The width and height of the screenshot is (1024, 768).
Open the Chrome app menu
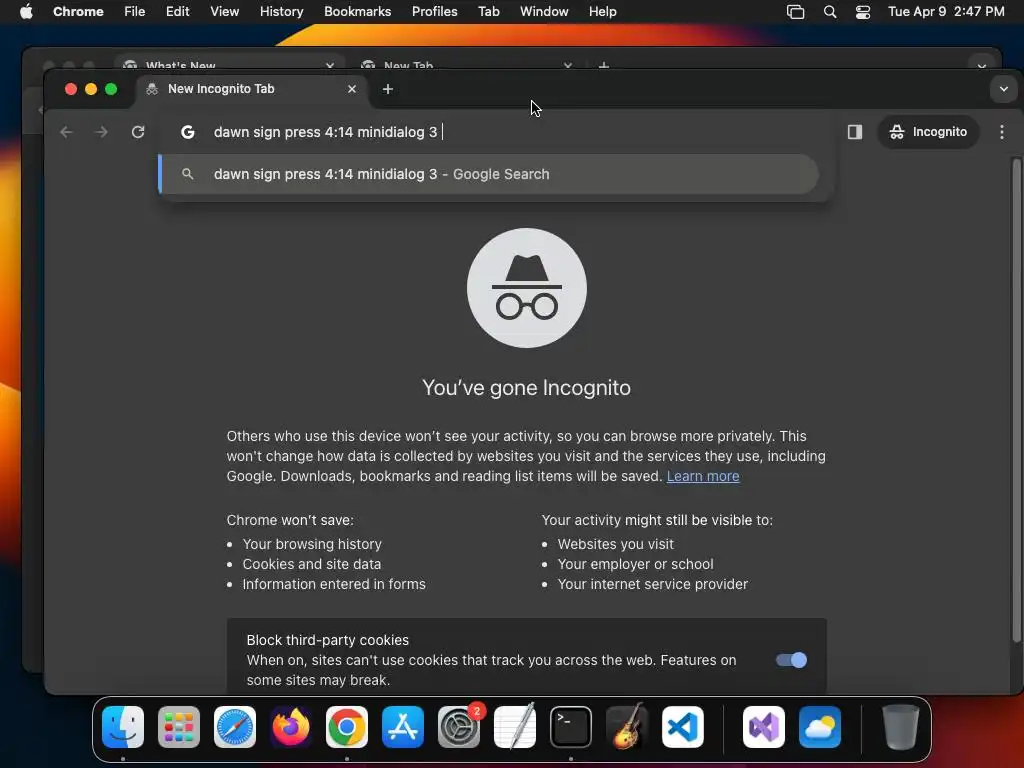pos(78,12)
